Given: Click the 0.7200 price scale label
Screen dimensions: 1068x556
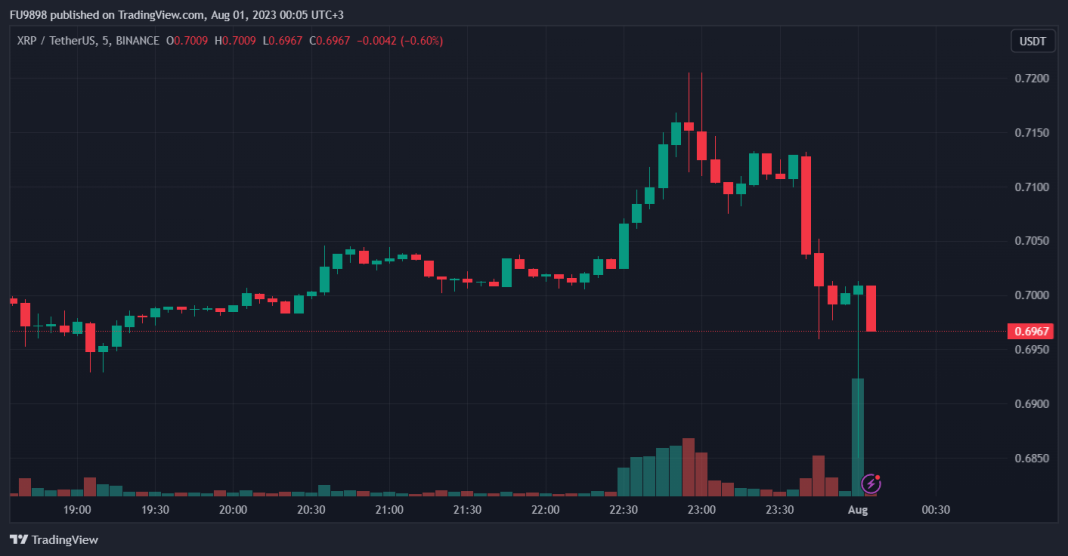Looking at the screenshot, I should coord(1031,78).
